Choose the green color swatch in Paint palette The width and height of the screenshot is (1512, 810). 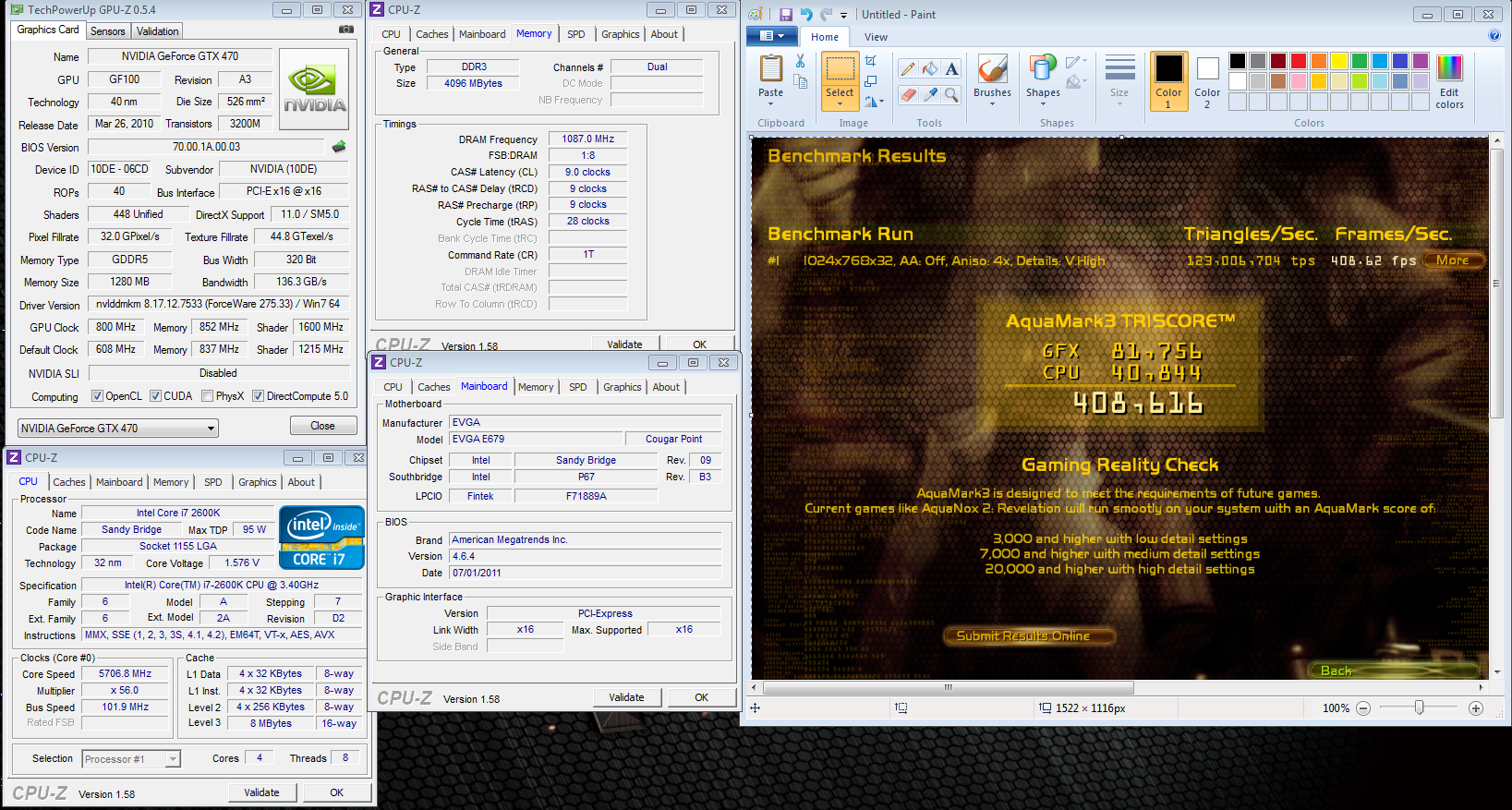pos(1360,61)
